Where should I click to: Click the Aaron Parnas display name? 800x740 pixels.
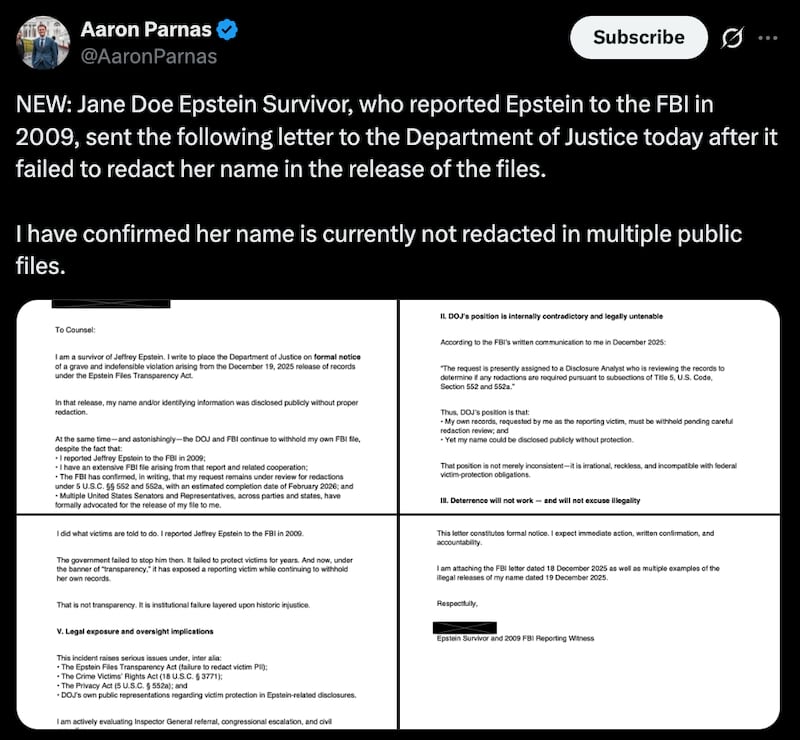pos(145,30)
